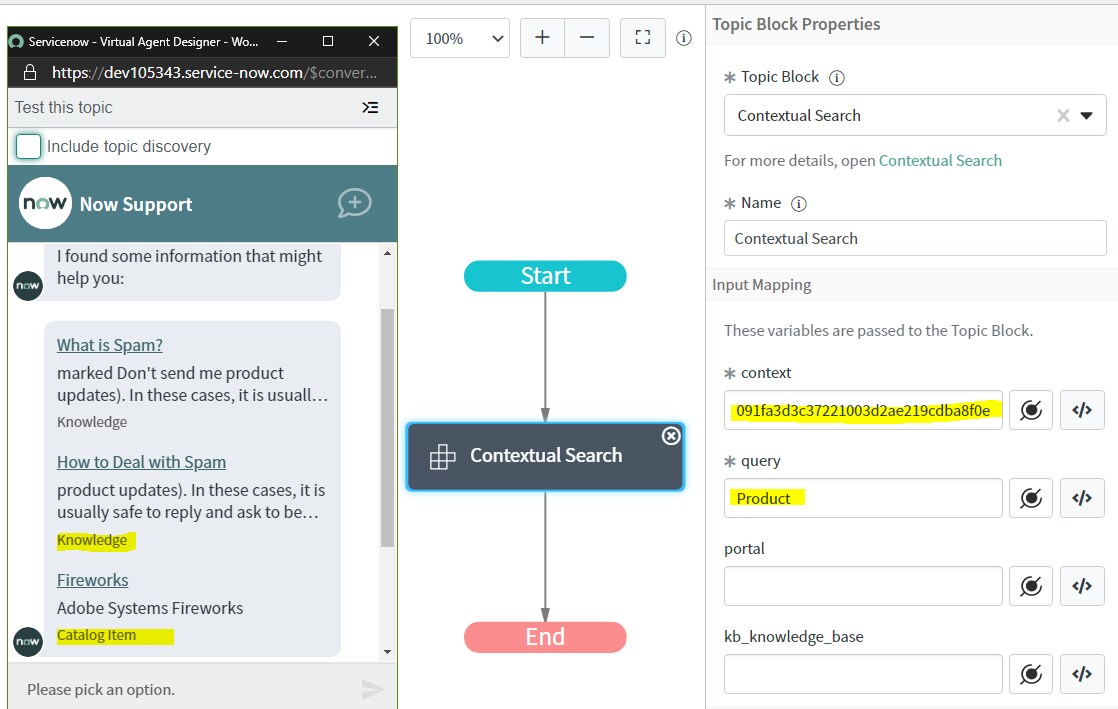The image size is (1118, 709).
Task: Select the Start node
Action: click(545, 276)
